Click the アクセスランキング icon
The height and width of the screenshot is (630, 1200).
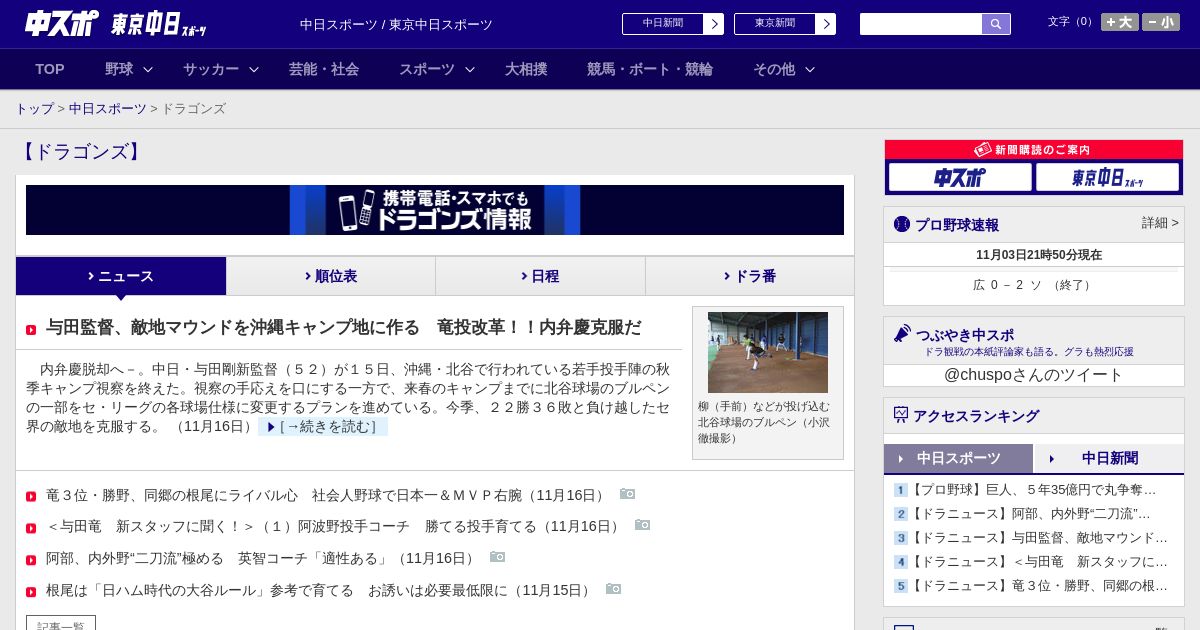click(901, 415)
